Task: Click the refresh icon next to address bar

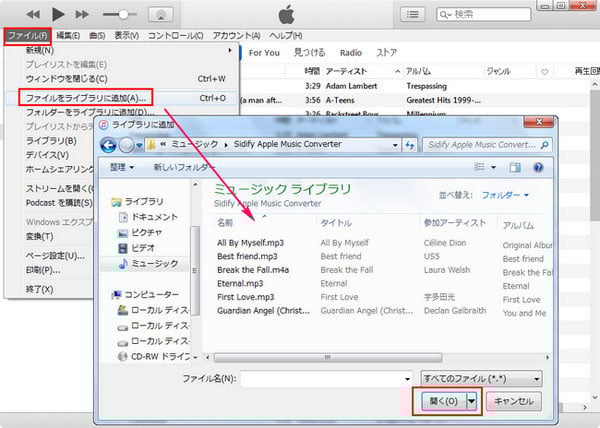Action: [409, 145]
